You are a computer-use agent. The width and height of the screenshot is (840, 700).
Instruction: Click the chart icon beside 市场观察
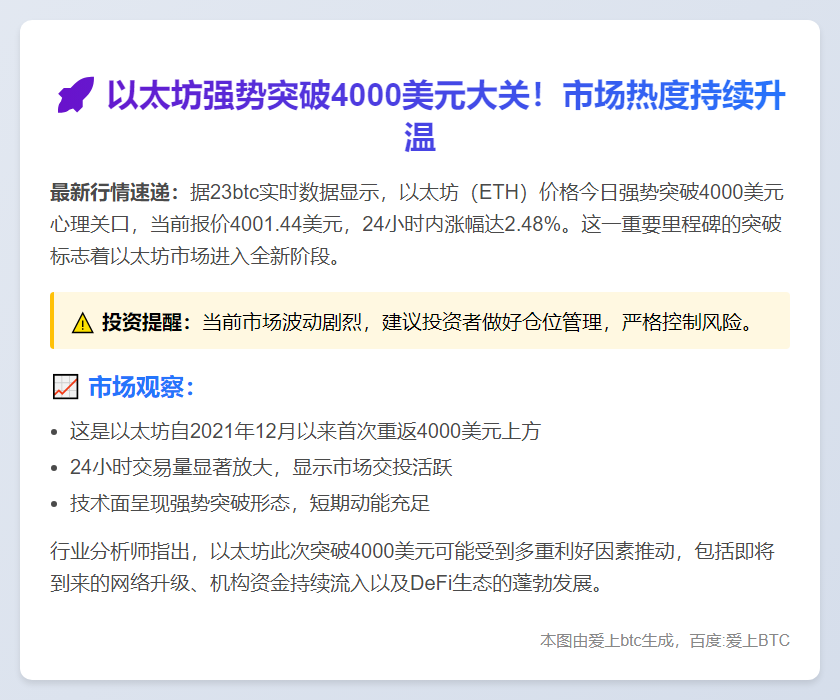(64, 387)
